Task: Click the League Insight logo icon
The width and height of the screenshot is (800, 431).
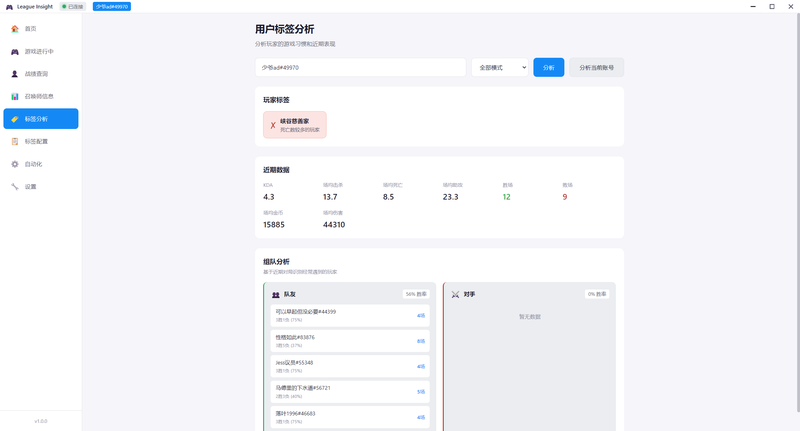Action: (x=9, y=7)
